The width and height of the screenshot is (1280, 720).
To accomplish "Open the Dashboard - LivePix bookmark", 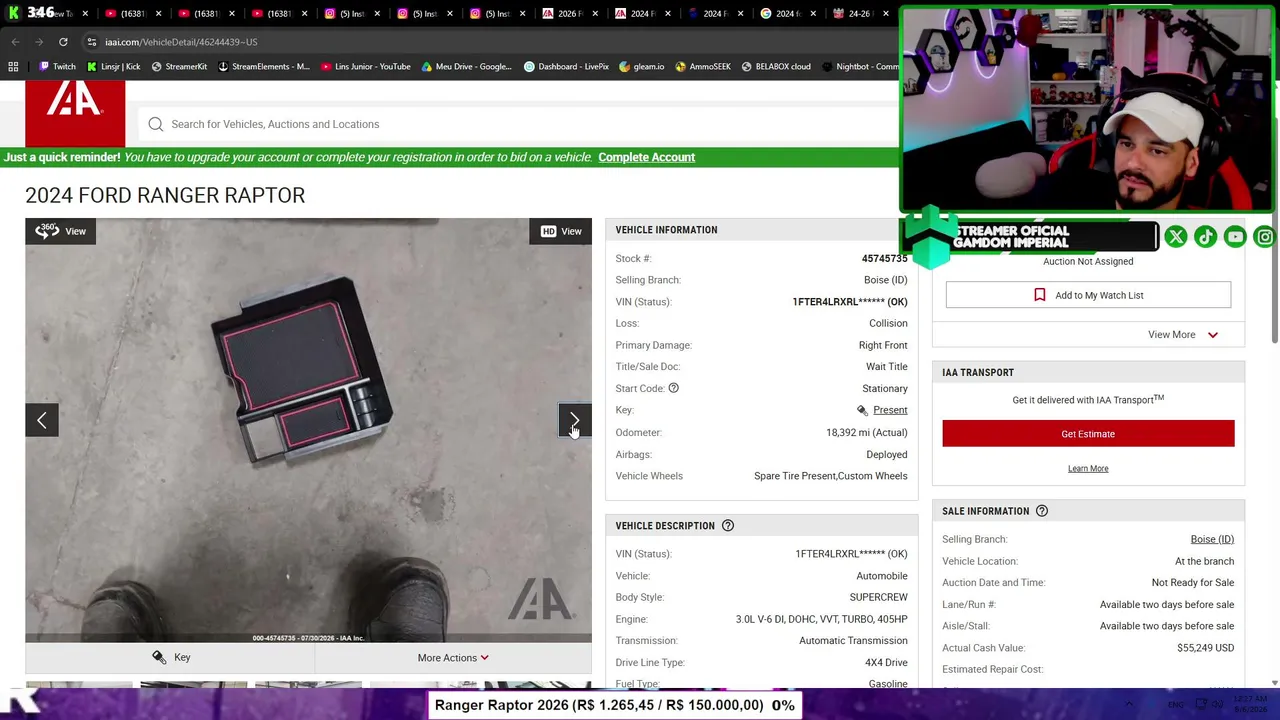I will (x=566, y=67).
